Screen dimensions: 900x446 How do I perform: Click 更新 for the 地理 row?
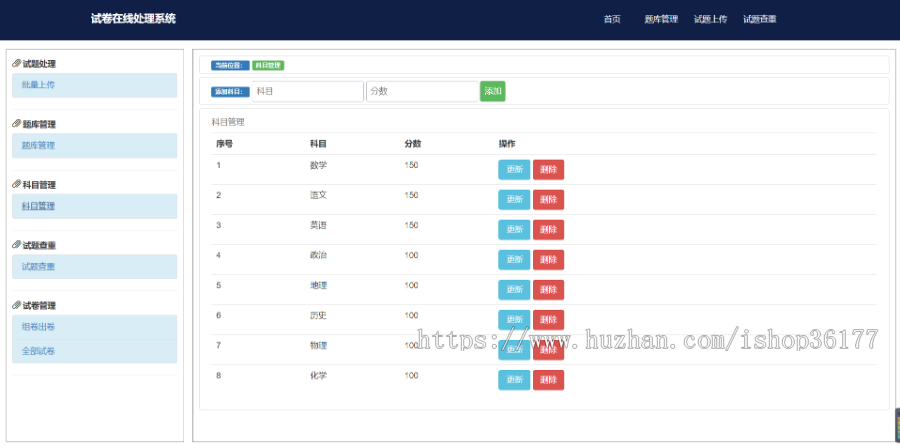pyautogui.click(x=514, y=290)
